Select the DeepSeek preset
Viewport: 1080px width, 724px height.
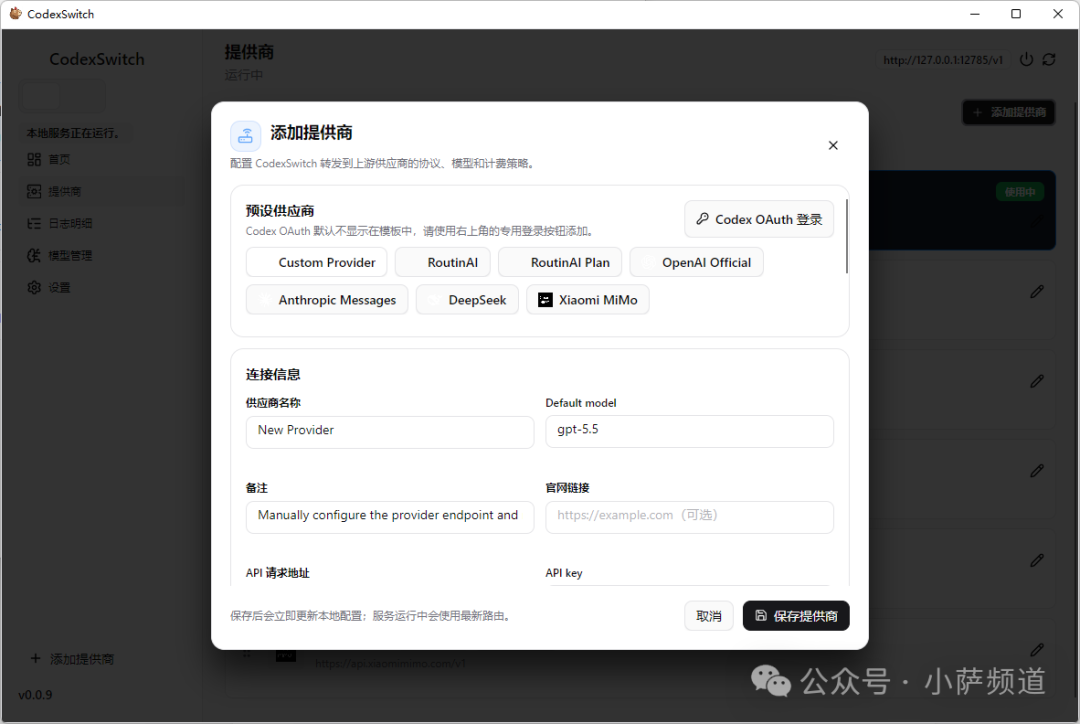tap(467, 300)
